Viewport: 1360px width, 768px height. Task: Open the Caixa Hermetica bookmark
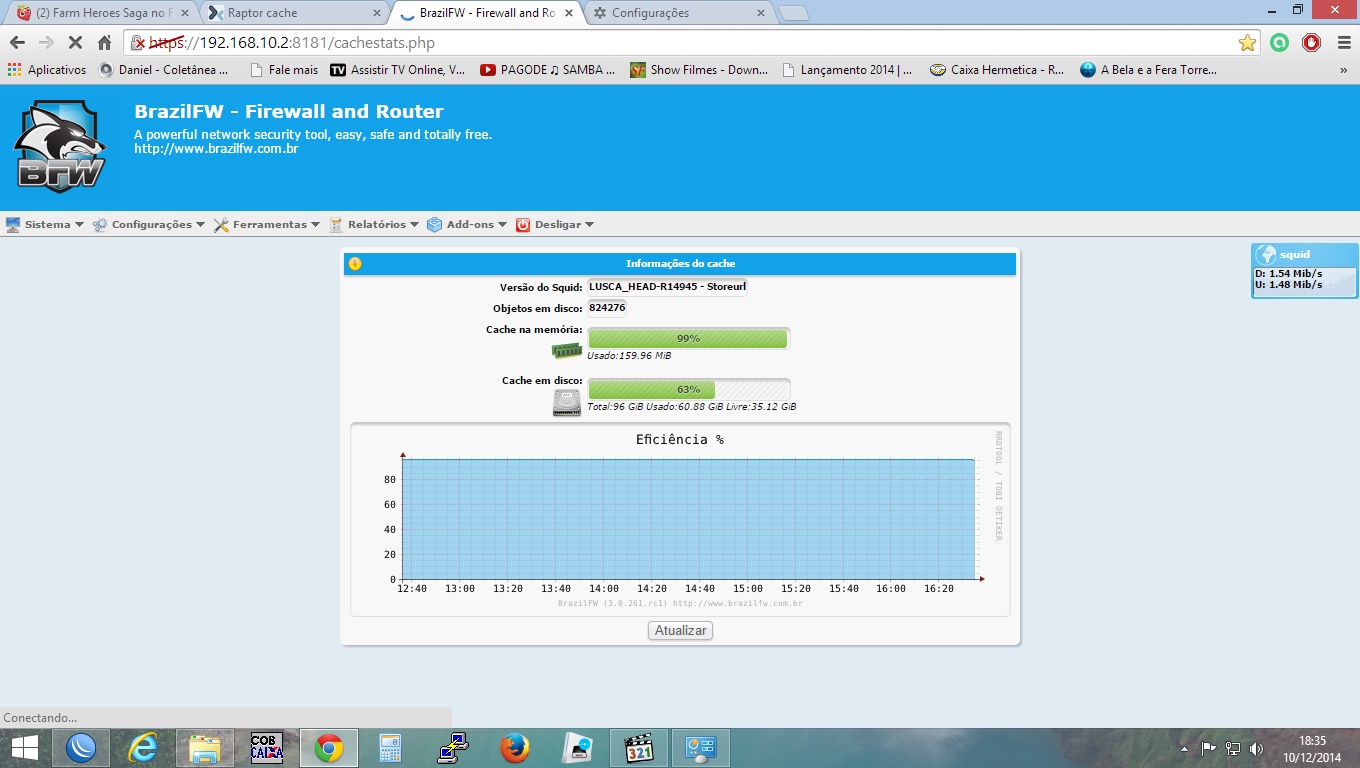coord(998,70)
